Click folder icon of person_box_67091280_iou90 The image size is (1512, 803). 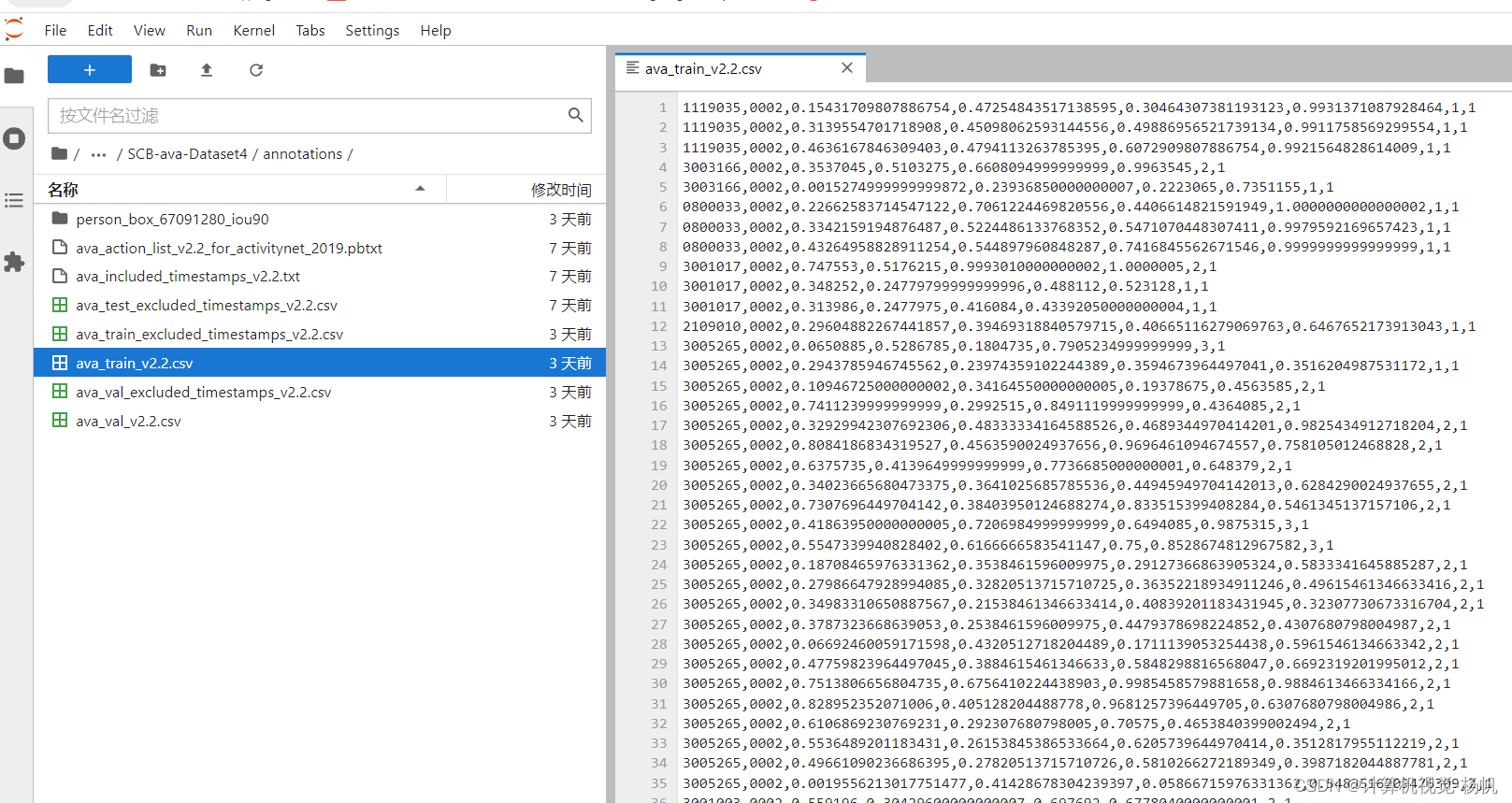click(x=60, y=219)
